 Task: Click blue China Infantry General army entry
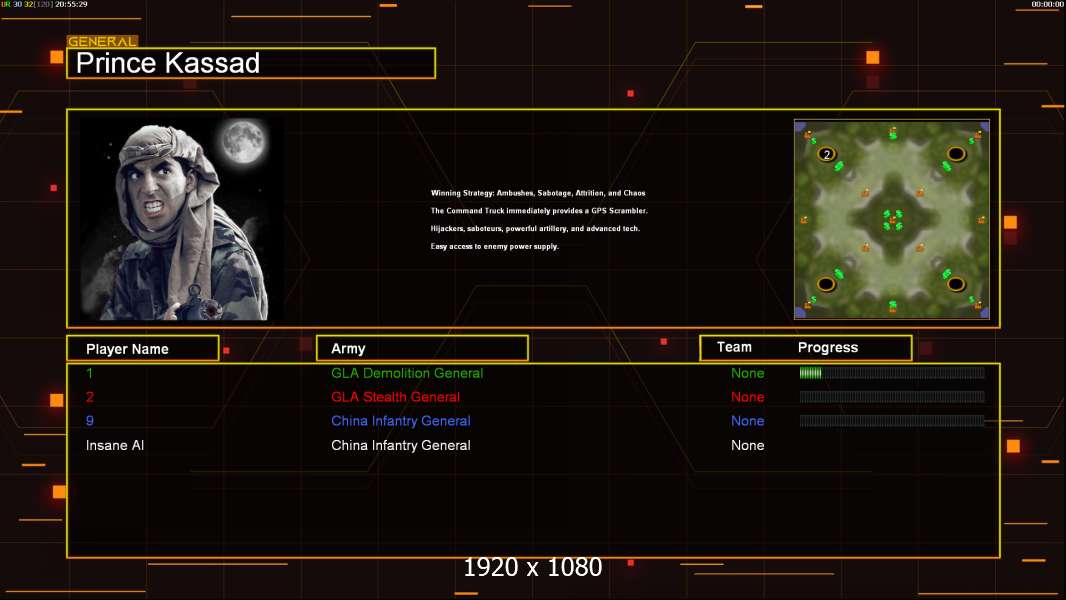[400, 421]
